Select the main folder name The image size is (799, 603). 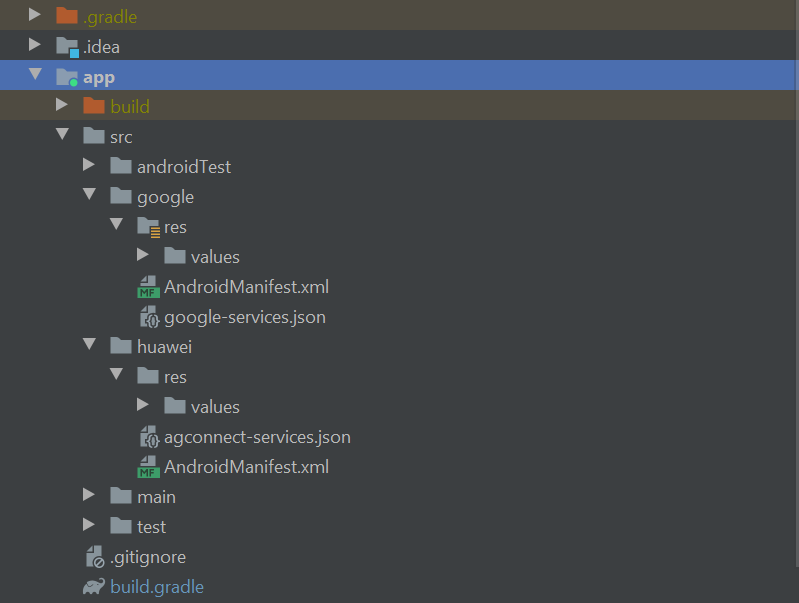tap(156, 496)
